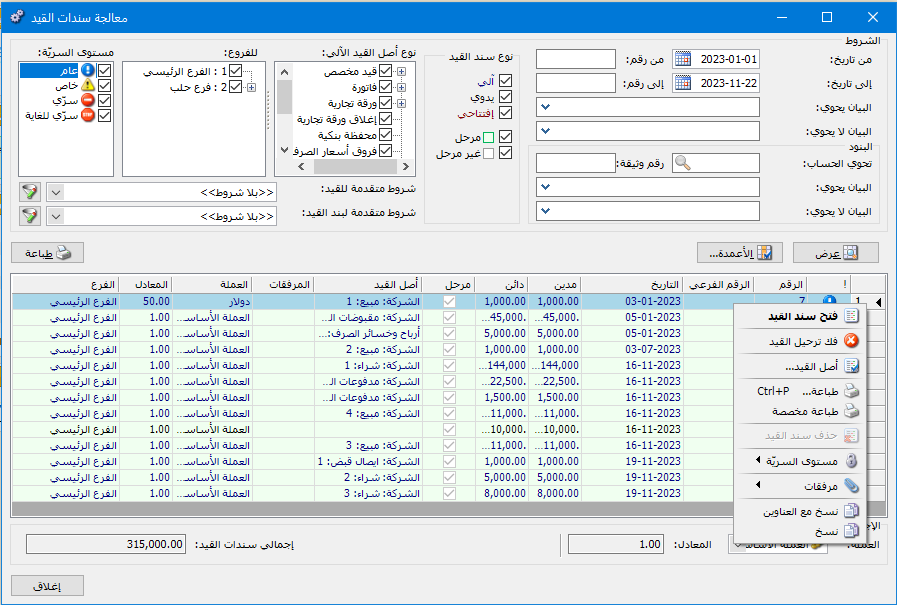Choose 'طباعة...' Ctrl+P from context menu
Image resolution: width=897 pixels, height=605 pixels.
800,391
